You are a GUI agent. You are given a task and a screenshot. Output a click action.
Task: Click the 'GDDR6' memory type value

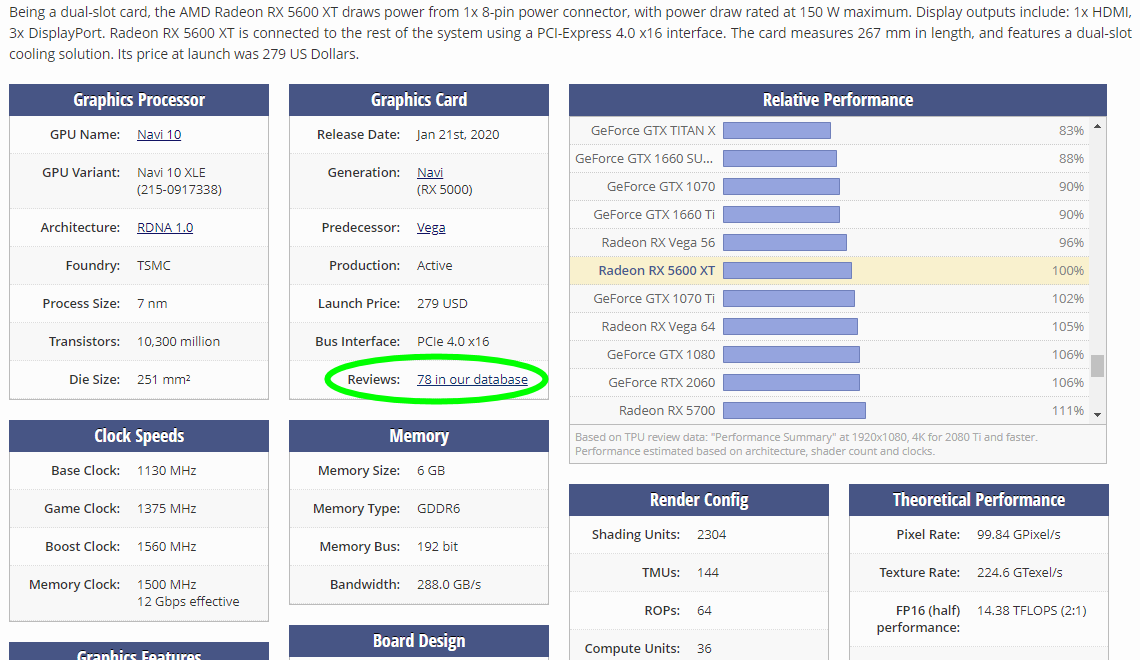coord(438,509)
